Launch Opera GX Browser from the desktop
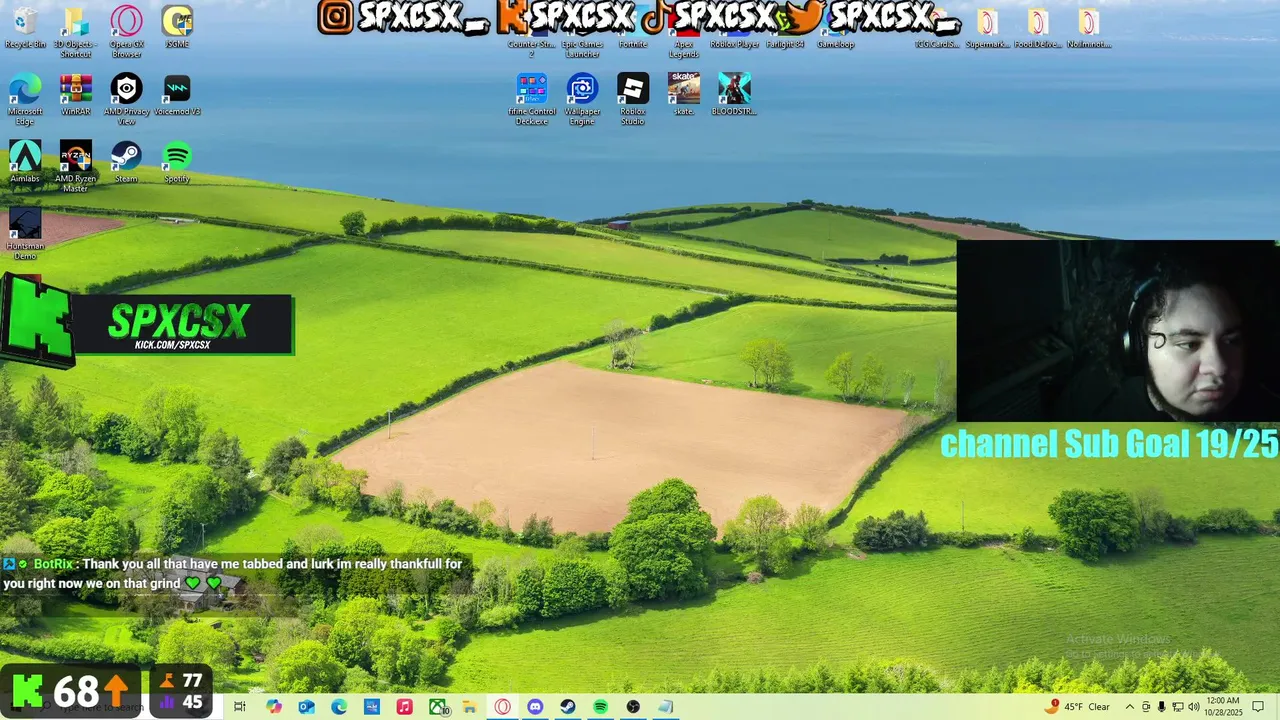This screenshot has width=1280, height=720. (126, 32)
